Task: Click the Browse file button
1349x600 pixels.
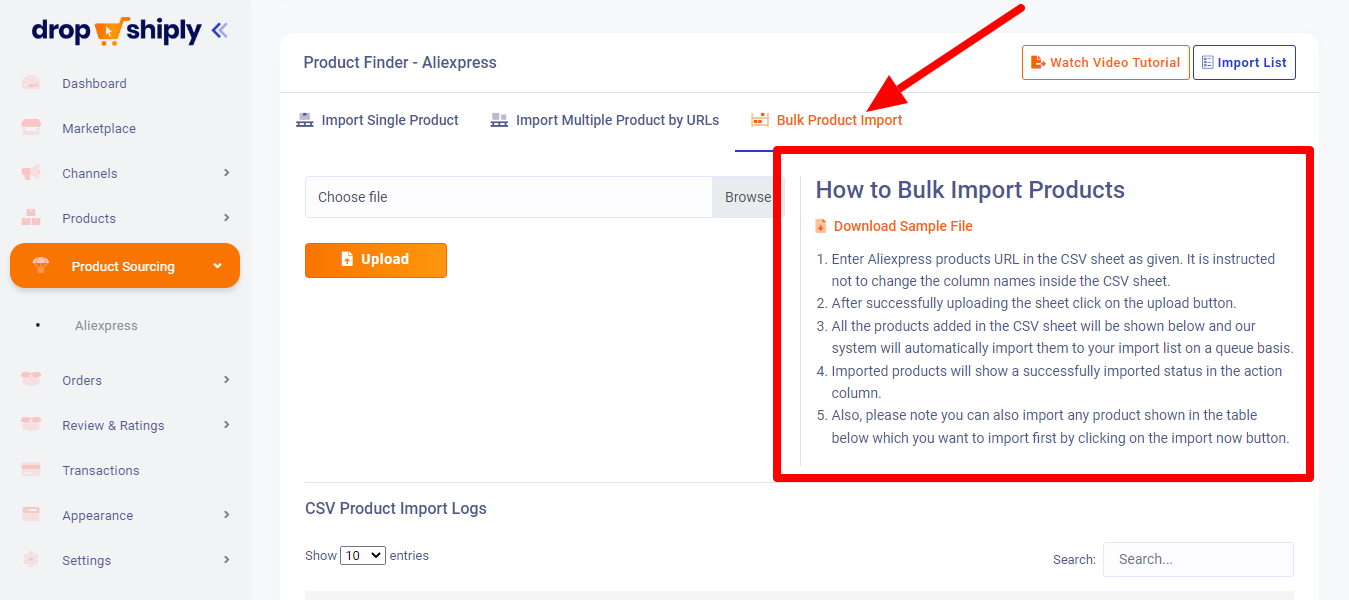Action: pos(748,197)
